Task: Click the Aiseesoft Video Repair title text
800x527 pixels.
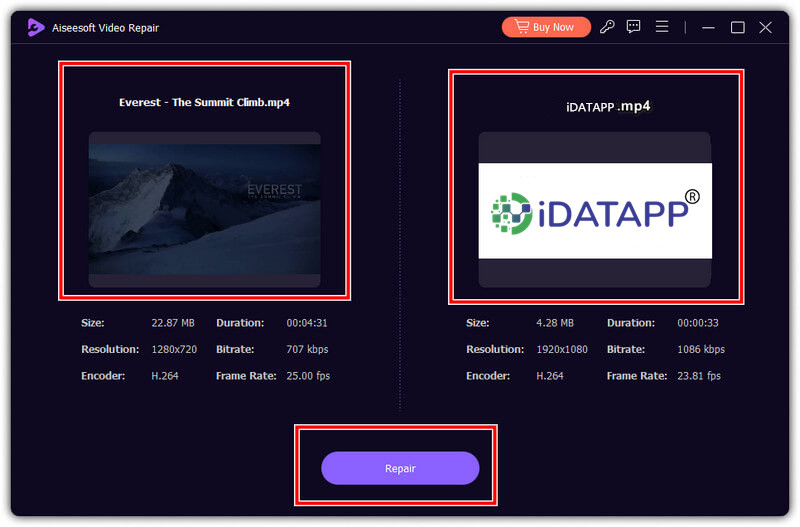Action: (106, 28)
